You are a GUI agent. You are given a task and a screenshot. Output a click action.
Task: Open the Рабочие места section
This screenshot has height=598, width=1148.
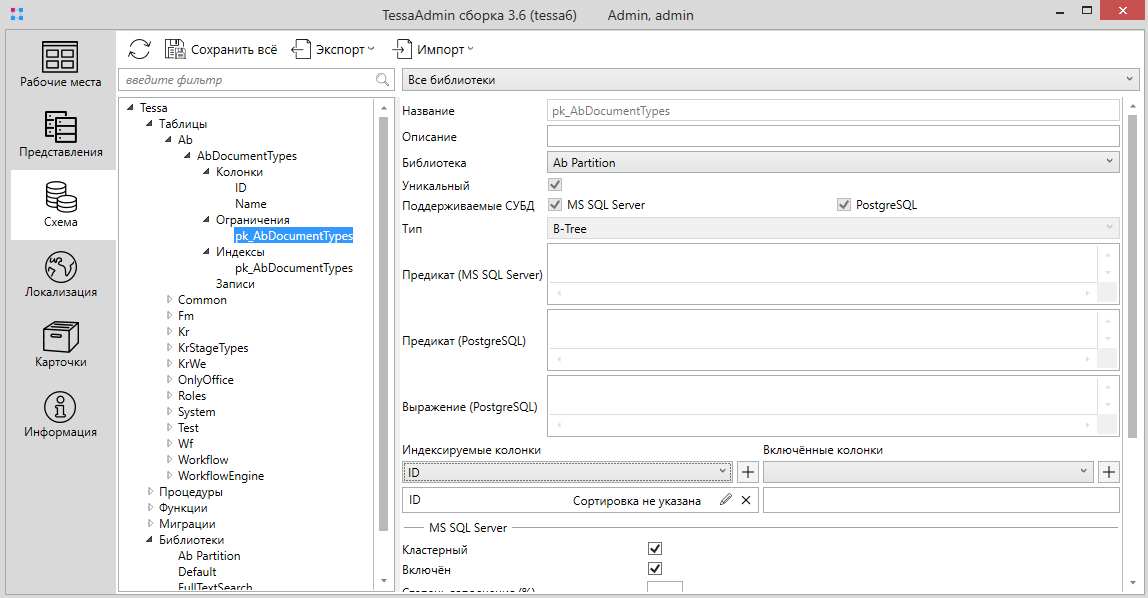[x=61, y=65]
